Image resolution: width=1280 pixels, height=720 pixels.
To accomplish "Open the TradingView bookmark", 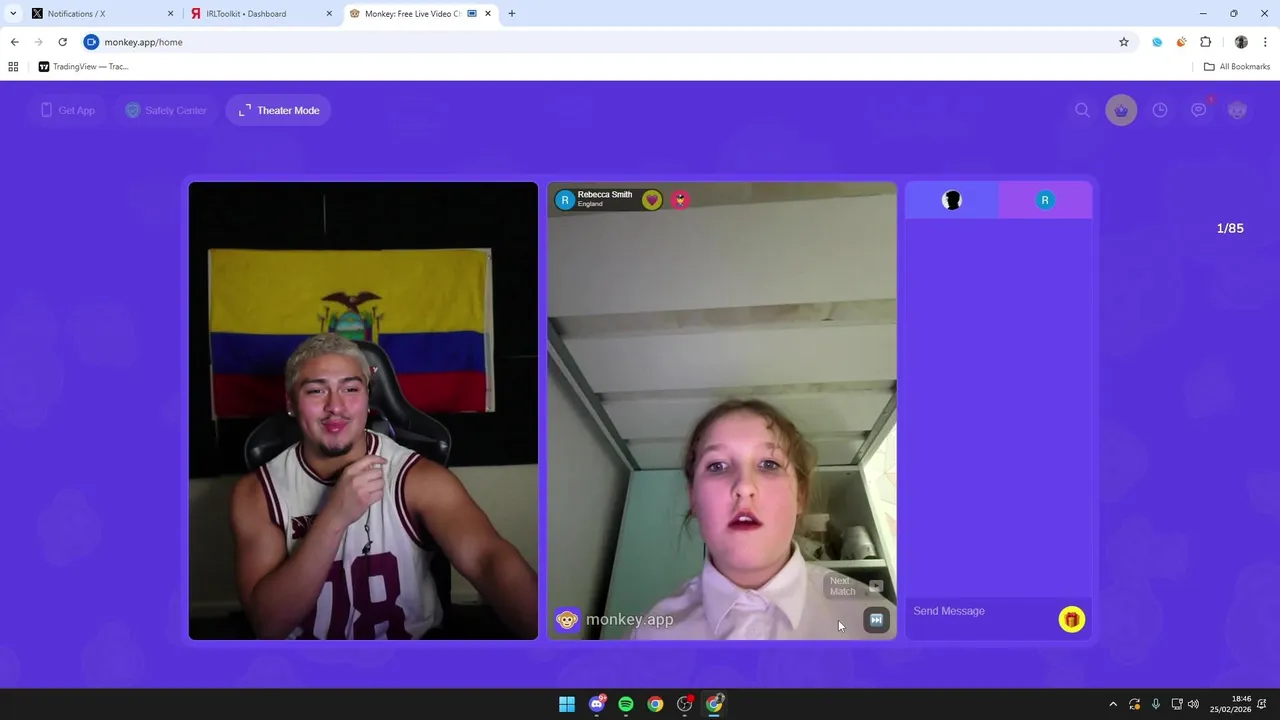I will [83, 67].
